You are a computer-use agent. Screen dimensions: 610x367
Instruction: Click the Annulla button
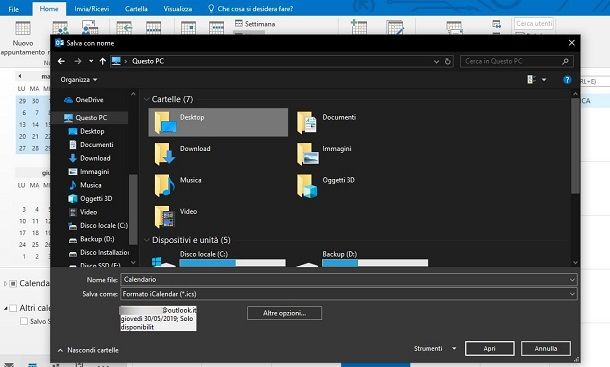click(x=546, y=348)
